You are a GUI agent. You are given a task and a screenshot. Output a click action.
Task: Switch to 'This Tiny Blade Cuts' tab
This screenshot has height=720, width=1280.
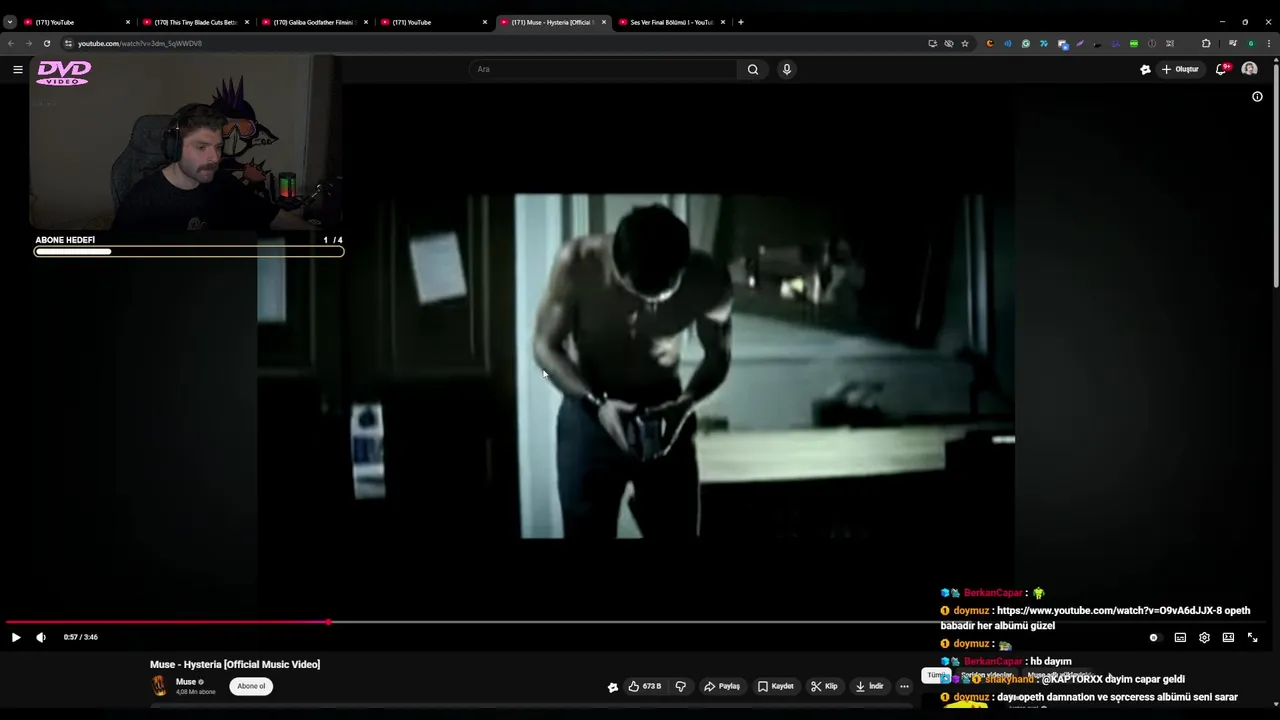194,22
